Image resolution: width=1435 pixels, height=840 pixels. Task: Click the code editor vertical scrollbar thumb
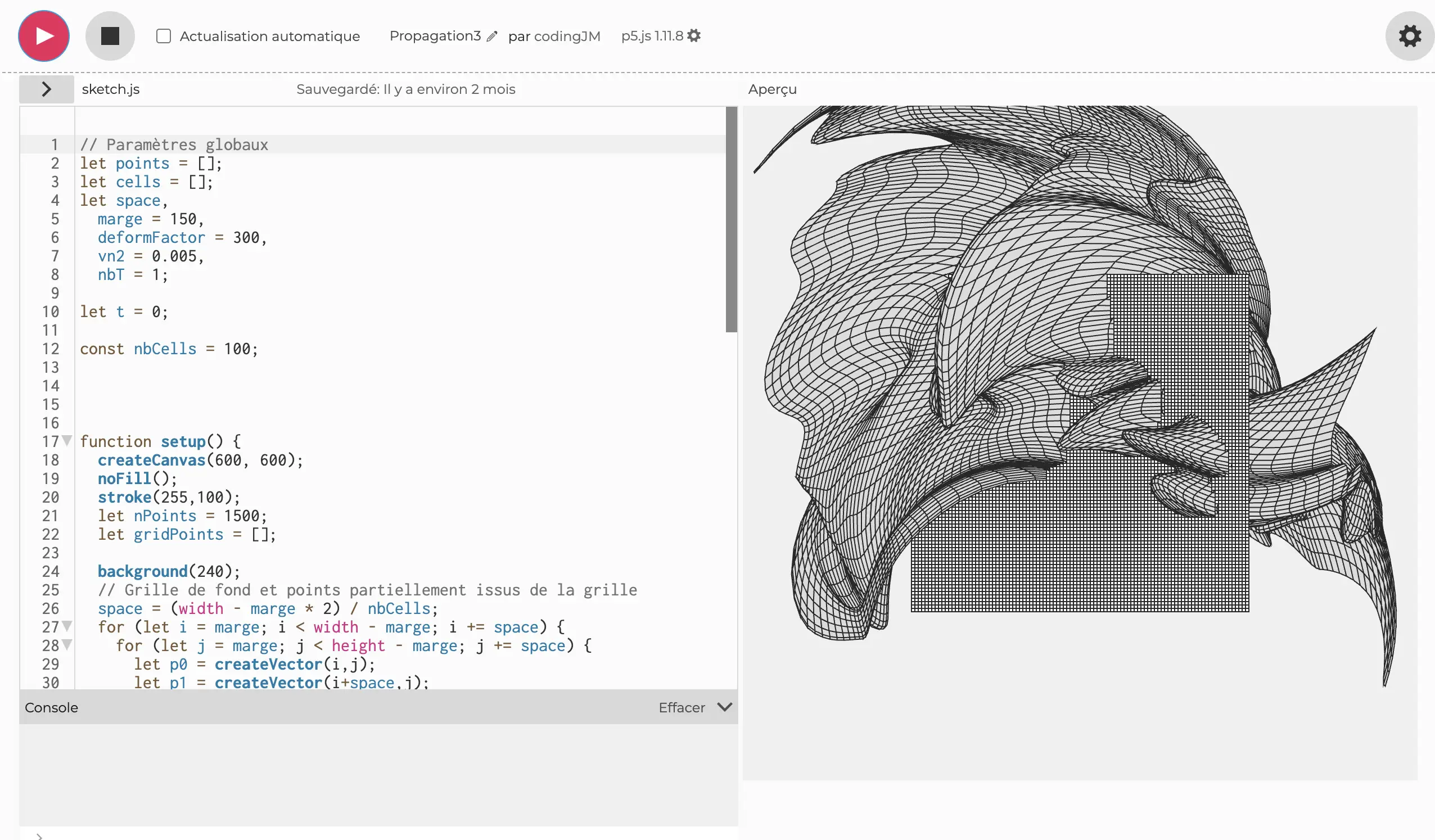731,219
